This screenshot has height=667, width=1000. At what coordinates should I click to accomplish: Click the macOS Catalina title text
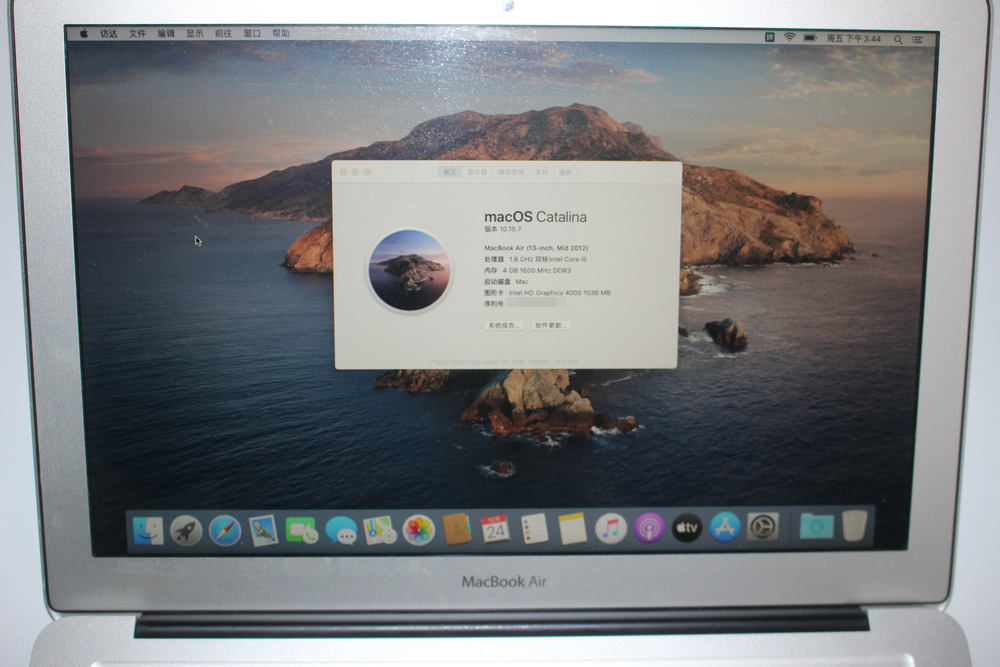[x=535, y=217]
